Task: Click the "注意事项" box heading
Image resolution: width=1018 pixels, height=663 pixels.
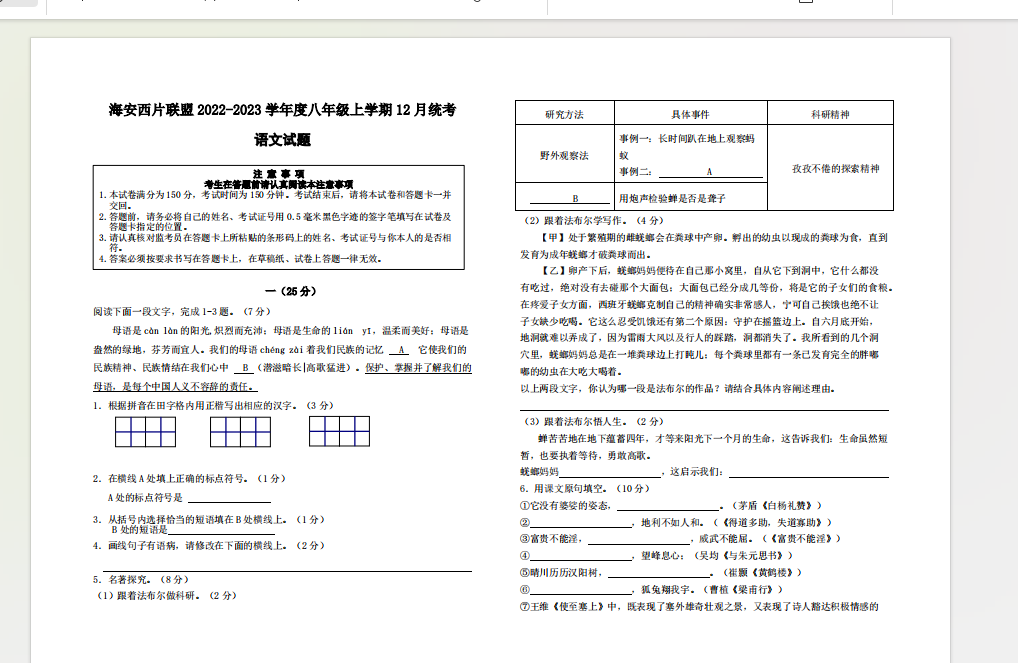Action: 279,174
